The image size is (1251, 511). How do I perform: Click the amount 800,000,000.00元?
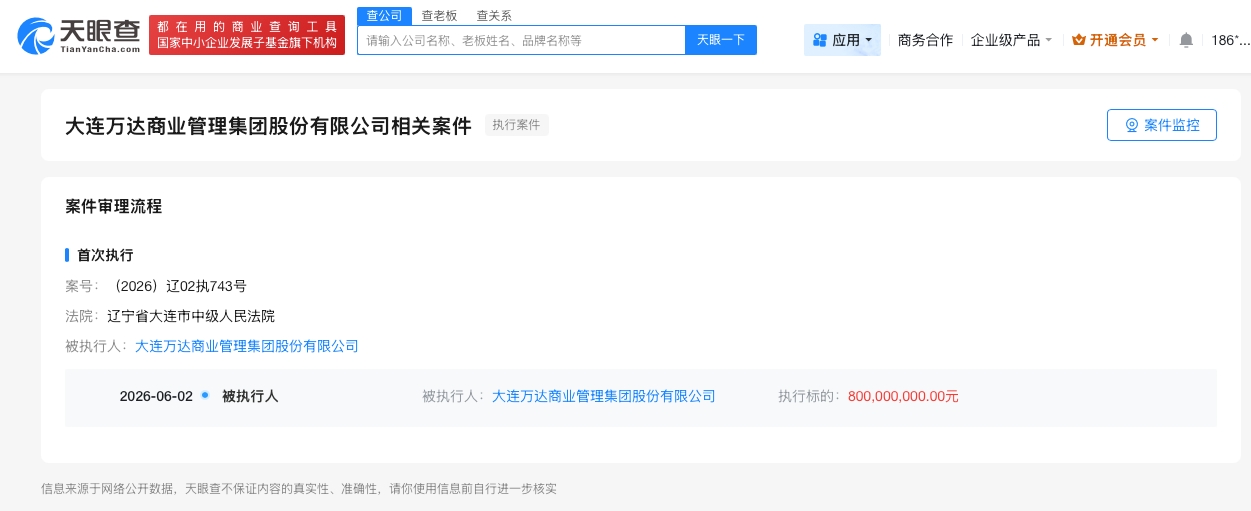tap(903, 396)
